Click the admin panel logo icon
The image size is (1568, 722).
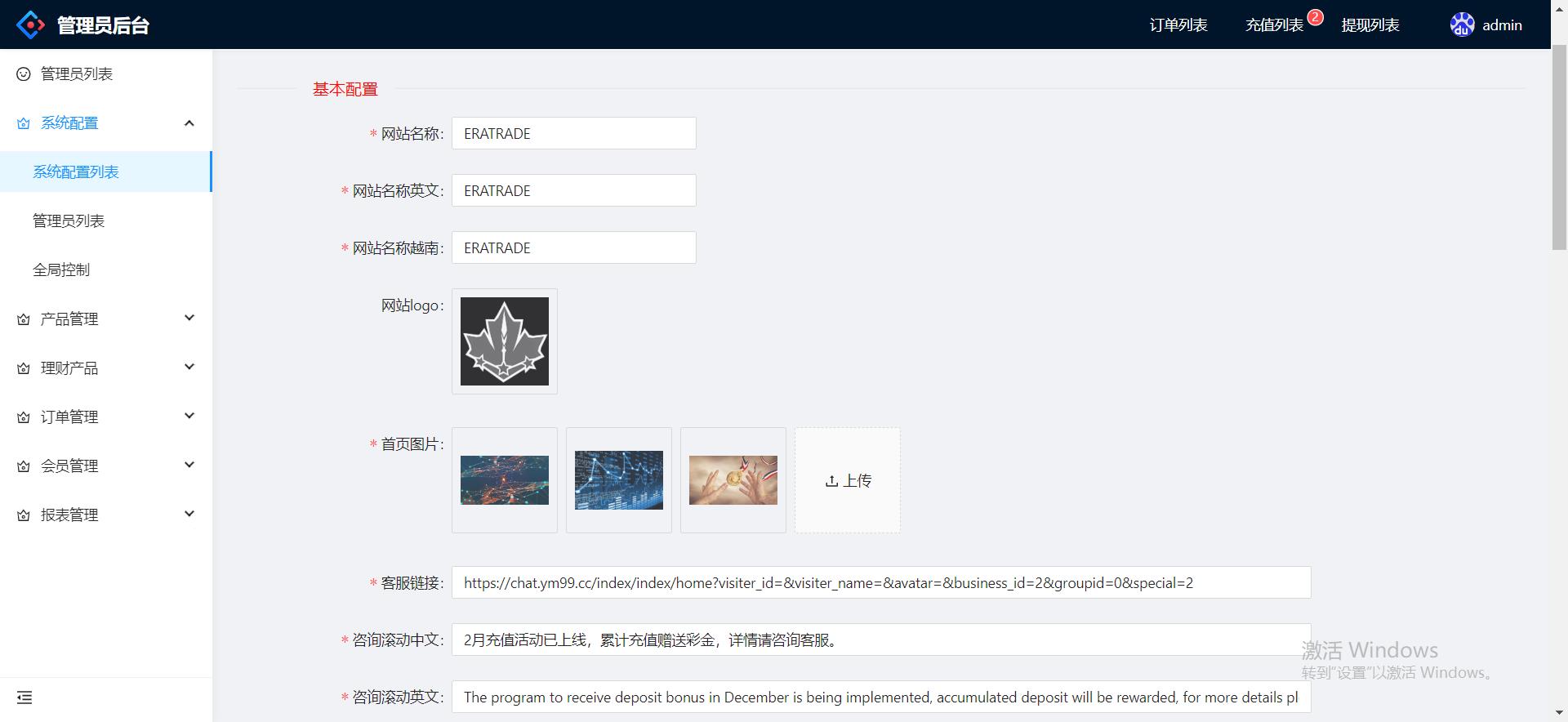[30, 25]
